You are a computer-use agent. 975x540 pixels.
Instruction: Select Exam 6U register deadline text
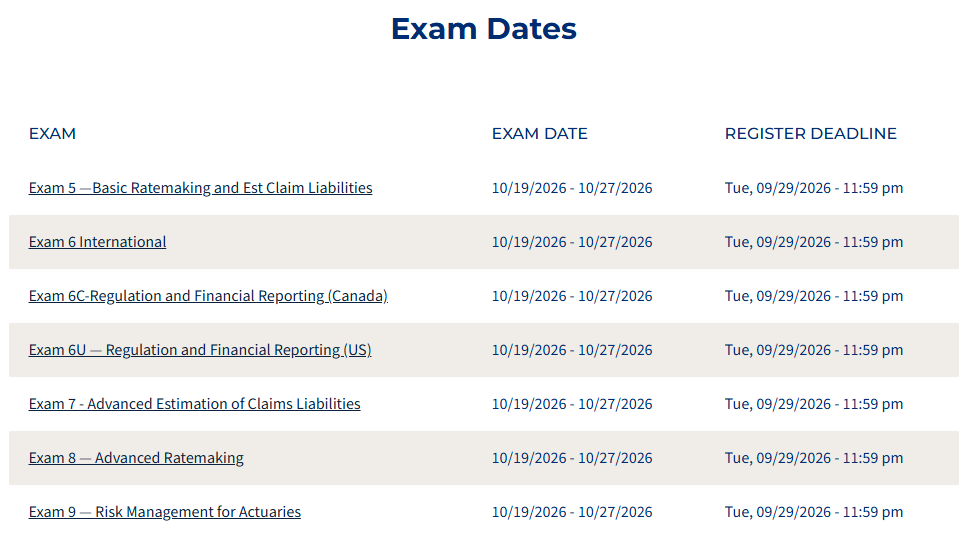(x=814, y=350)
